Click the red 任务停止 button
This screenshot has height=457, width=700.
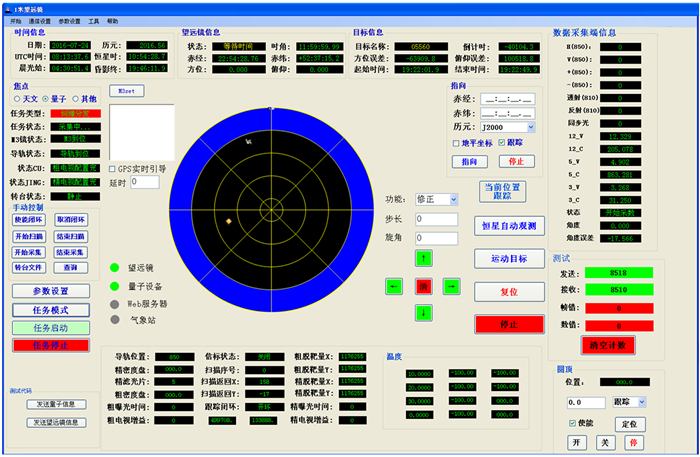(x=50, y=345)
